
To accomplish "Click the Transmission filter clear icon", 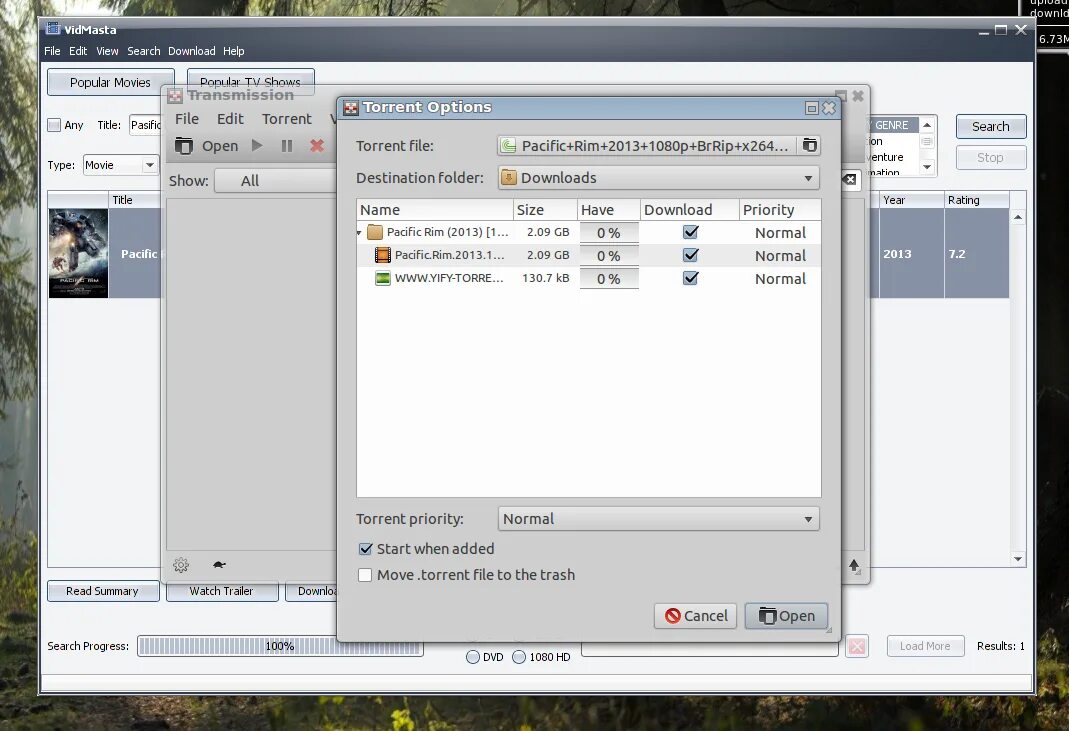I will coord(849,179).
